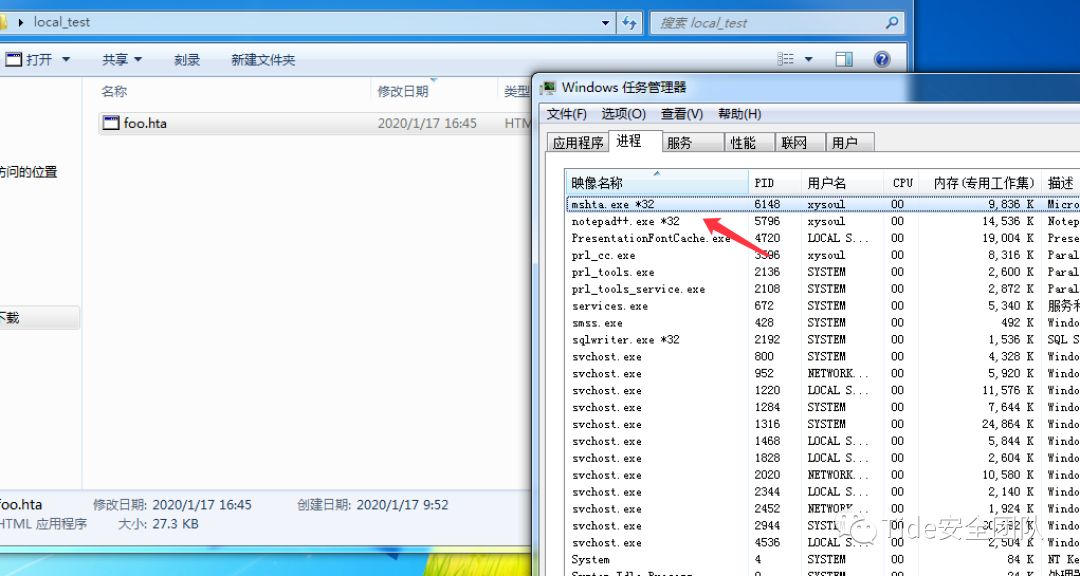The height and width of the screenshot is (576, 1080).
Task: Select the foo.hta file icon
Action: tap(111, 123)
